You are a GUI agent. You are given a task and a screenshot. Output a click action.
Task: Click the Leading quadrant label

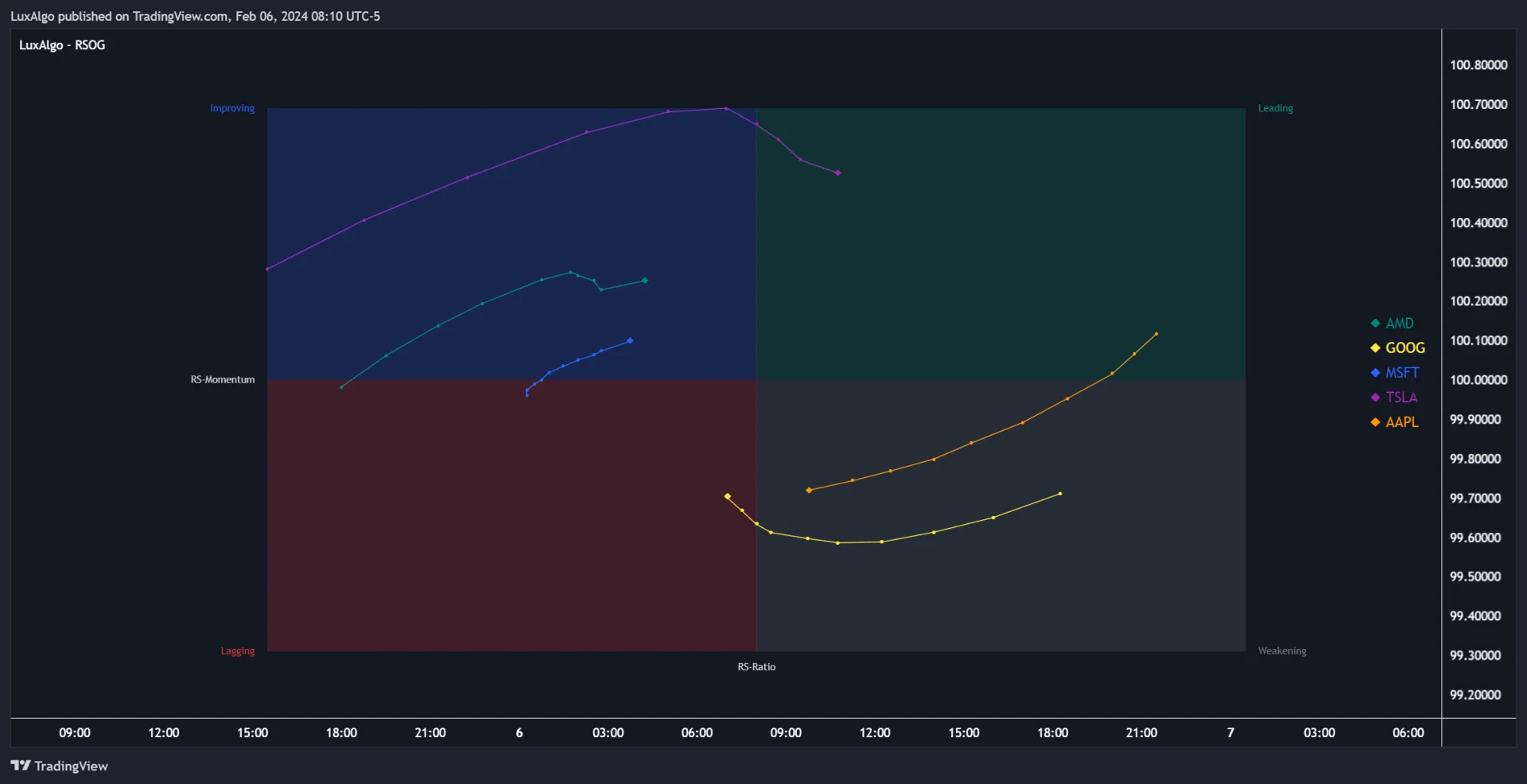(x=1276, y=108)
